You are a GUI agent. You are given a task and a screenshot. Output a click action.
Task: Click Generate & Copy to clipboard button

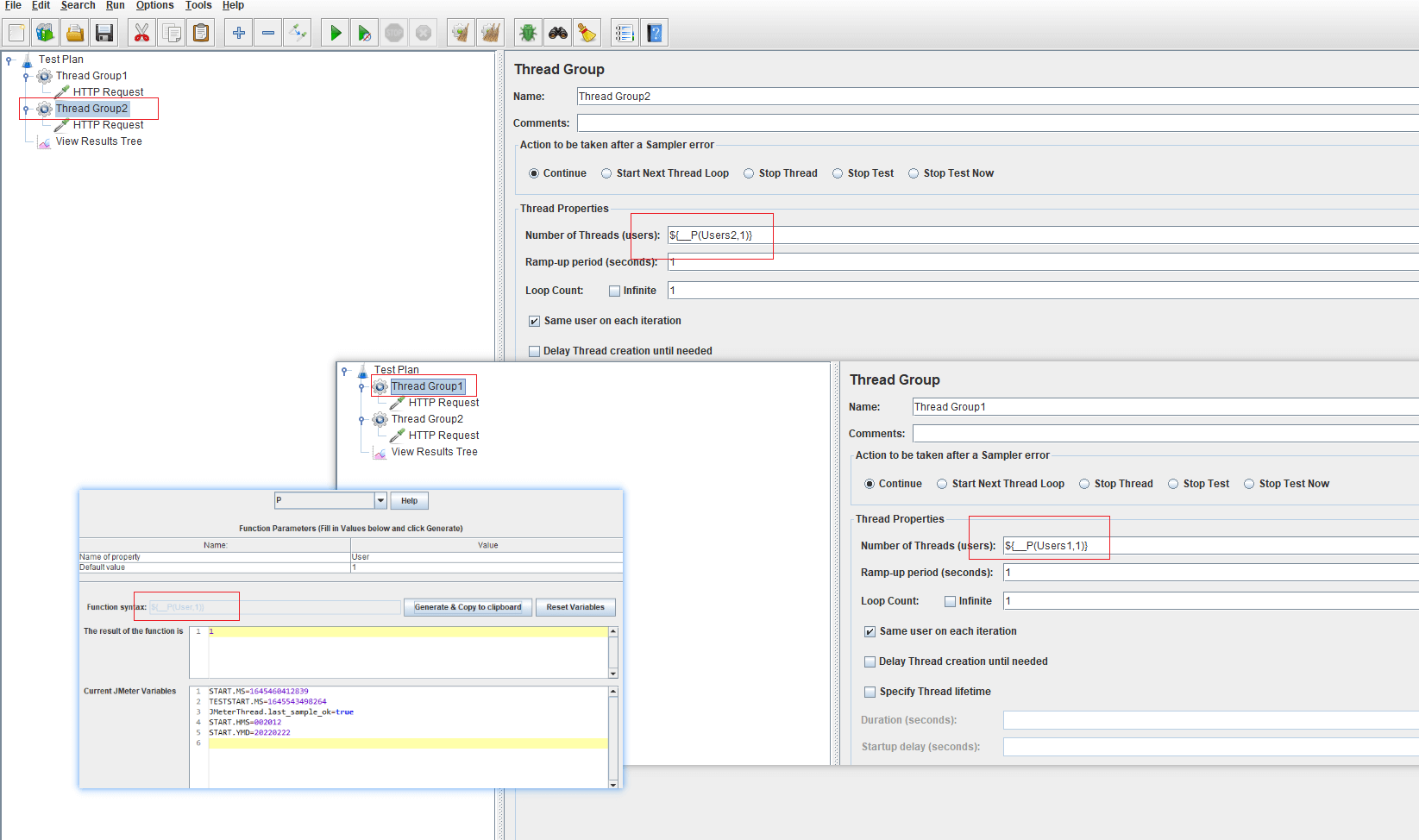click(468, 607)
